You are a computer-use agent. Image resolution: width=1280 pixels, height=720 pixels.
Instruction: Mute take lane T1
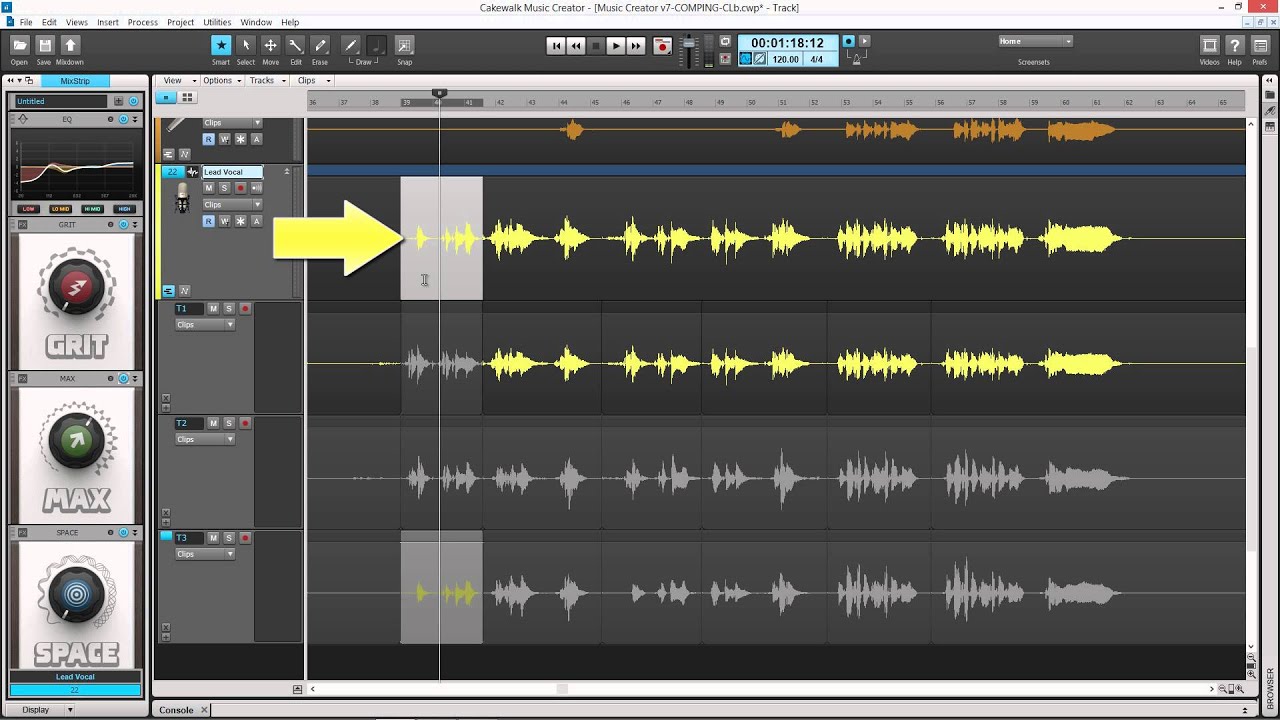pos(213,309)
